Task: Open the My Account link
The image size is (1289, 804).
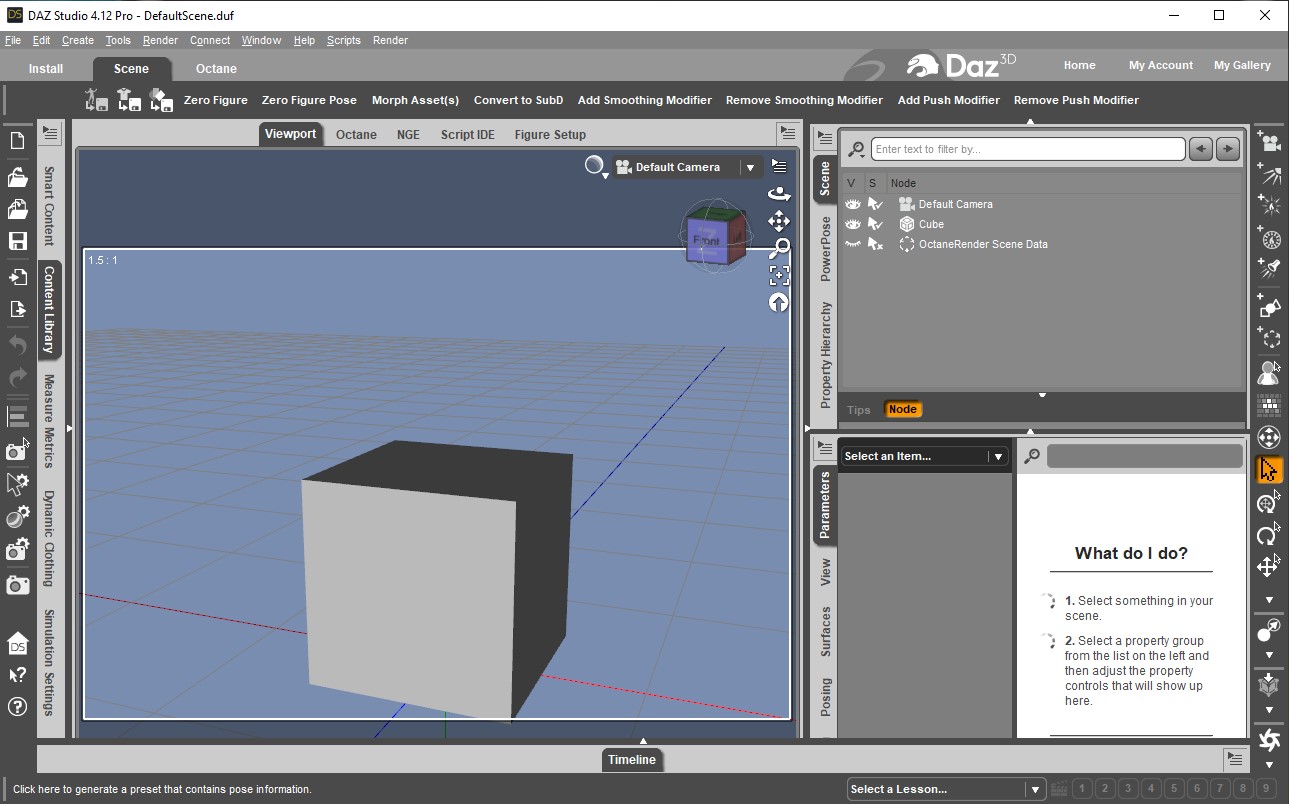Action: point(1161,65)
